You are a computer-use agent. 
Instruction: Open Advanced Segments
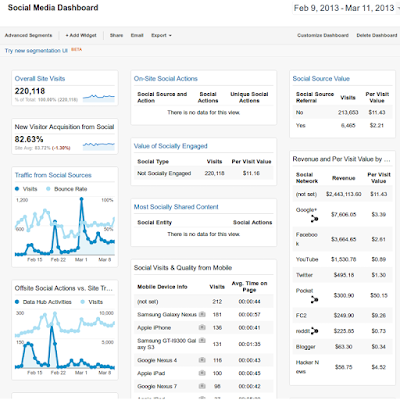click(x=28, y=35)
